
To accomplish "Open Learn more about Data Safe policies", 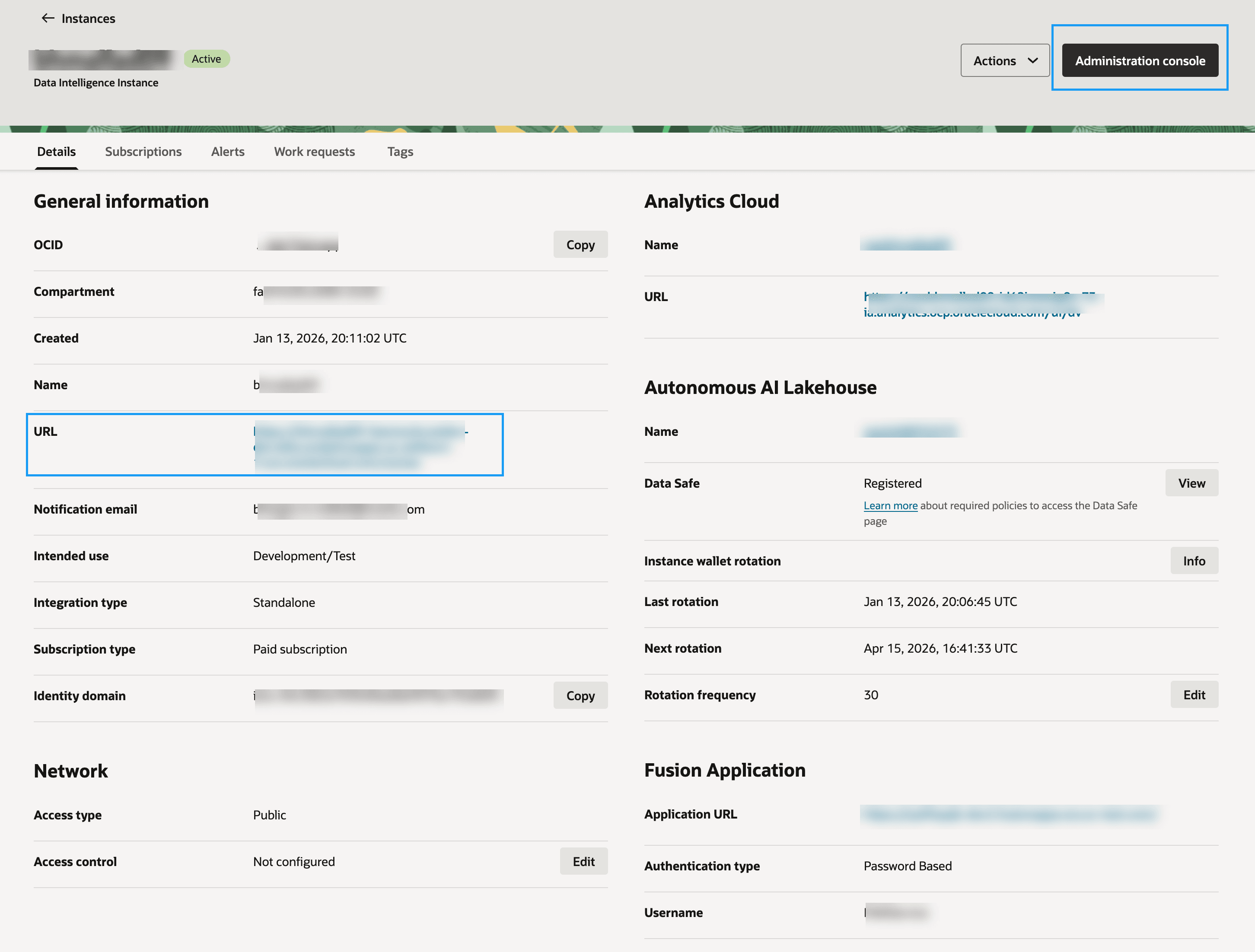I will tap(890, 505).
